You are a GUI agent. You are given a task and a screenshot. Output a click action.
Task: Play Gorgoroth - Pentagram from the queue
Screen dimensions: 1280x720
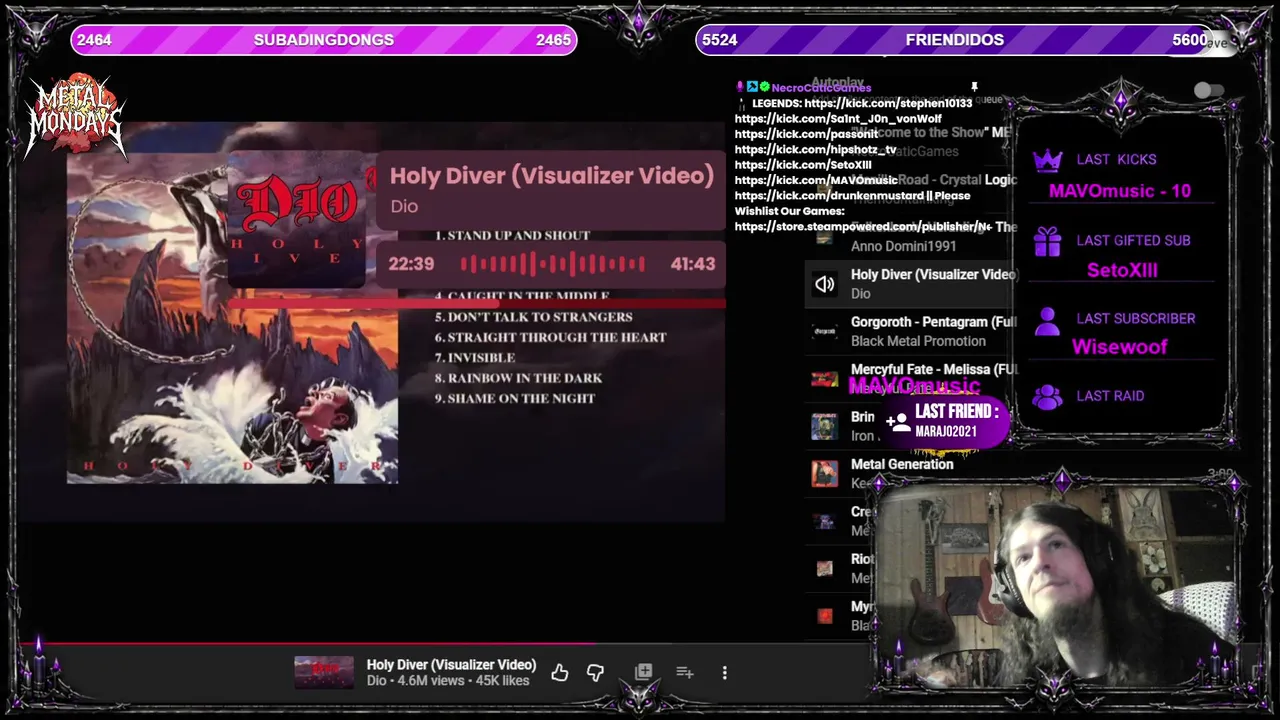(x=910, y=331)
